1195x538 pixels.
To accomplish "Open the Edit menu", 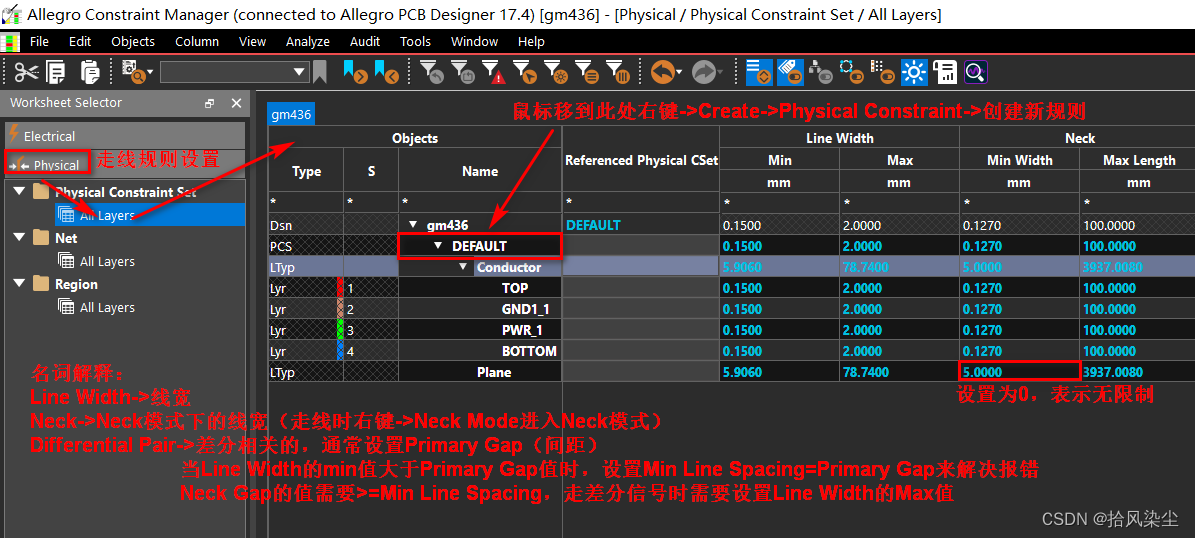I will pos(80,42).
